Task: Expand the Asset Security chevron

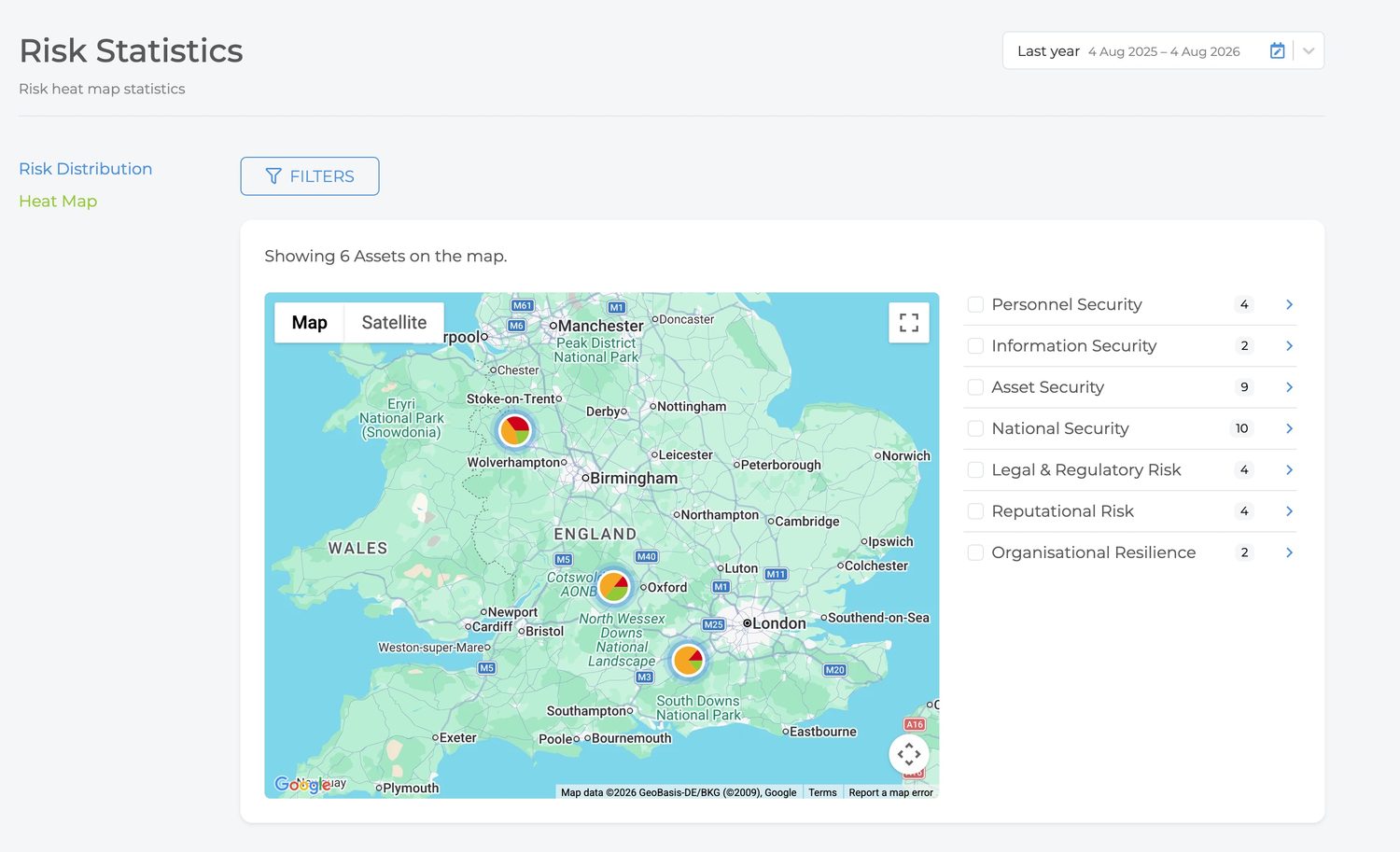Action: 1289,387
